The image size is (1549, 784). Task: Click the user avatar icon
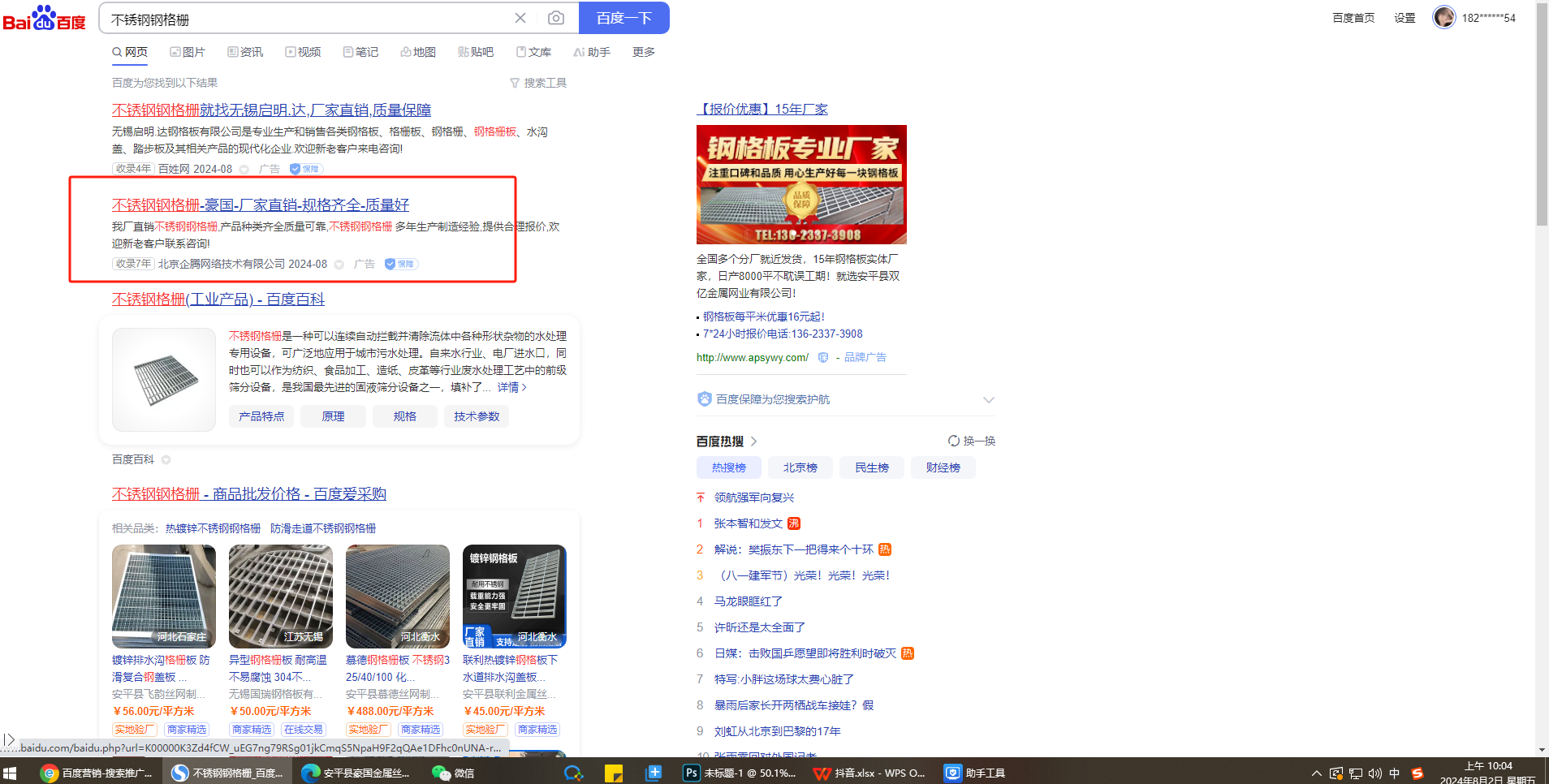tap(1444, 17)
